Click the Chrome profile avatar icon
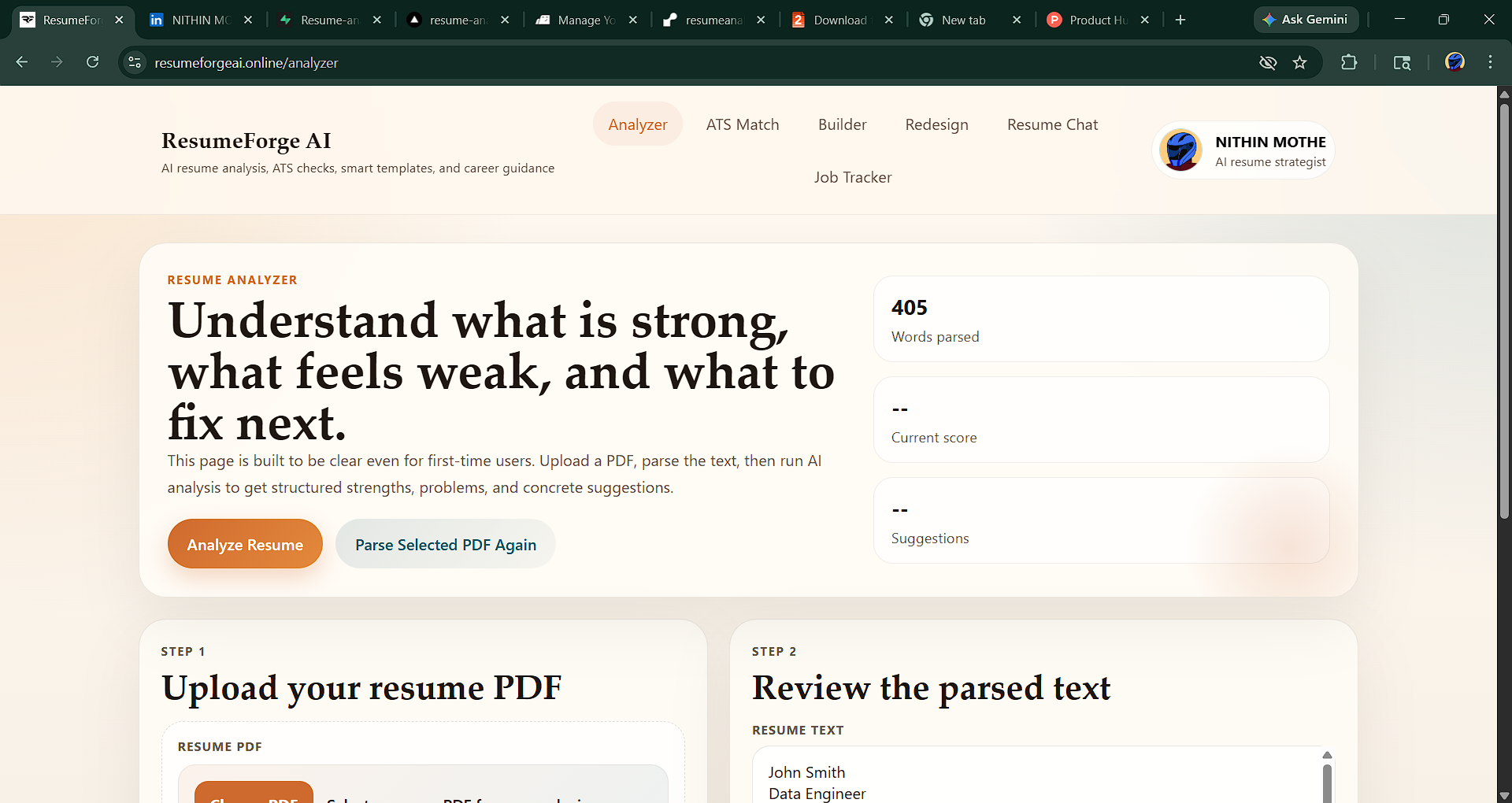 coord(1455,62)
